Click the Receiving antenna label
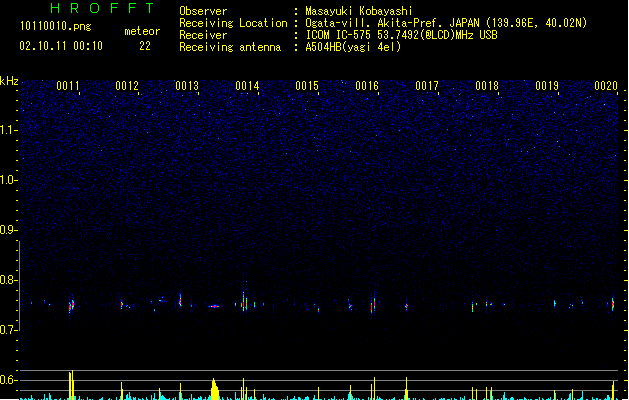629x400 pixels. pos(230,47)
